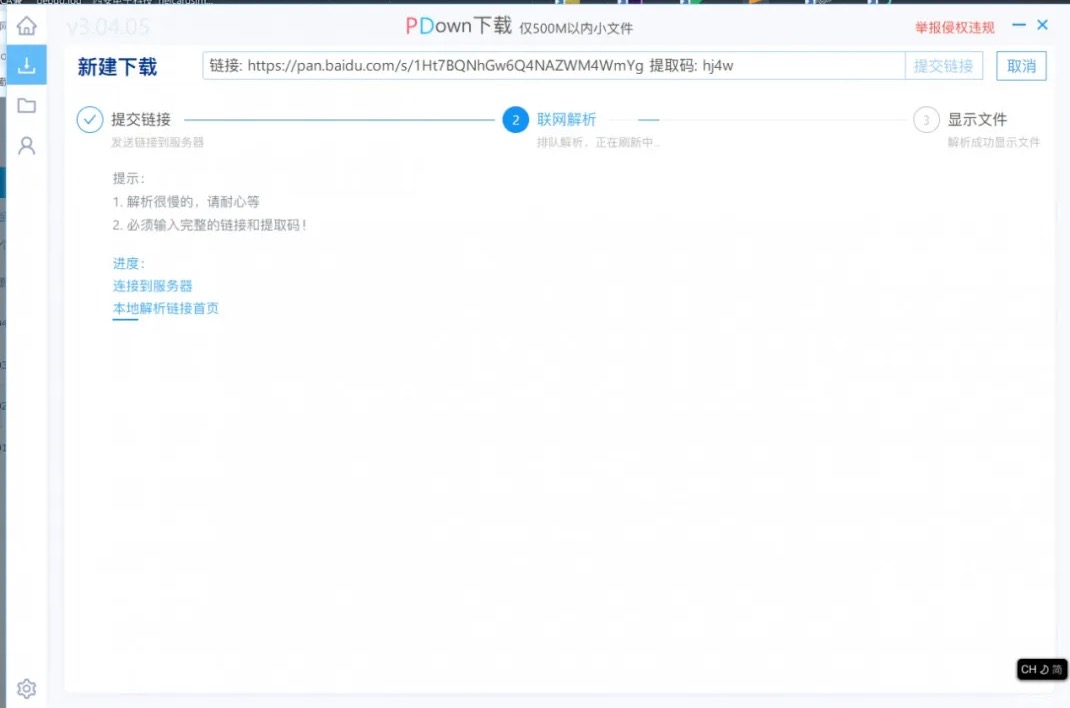
Task: Select the 提交链接 step label
Action: point(141,120)
